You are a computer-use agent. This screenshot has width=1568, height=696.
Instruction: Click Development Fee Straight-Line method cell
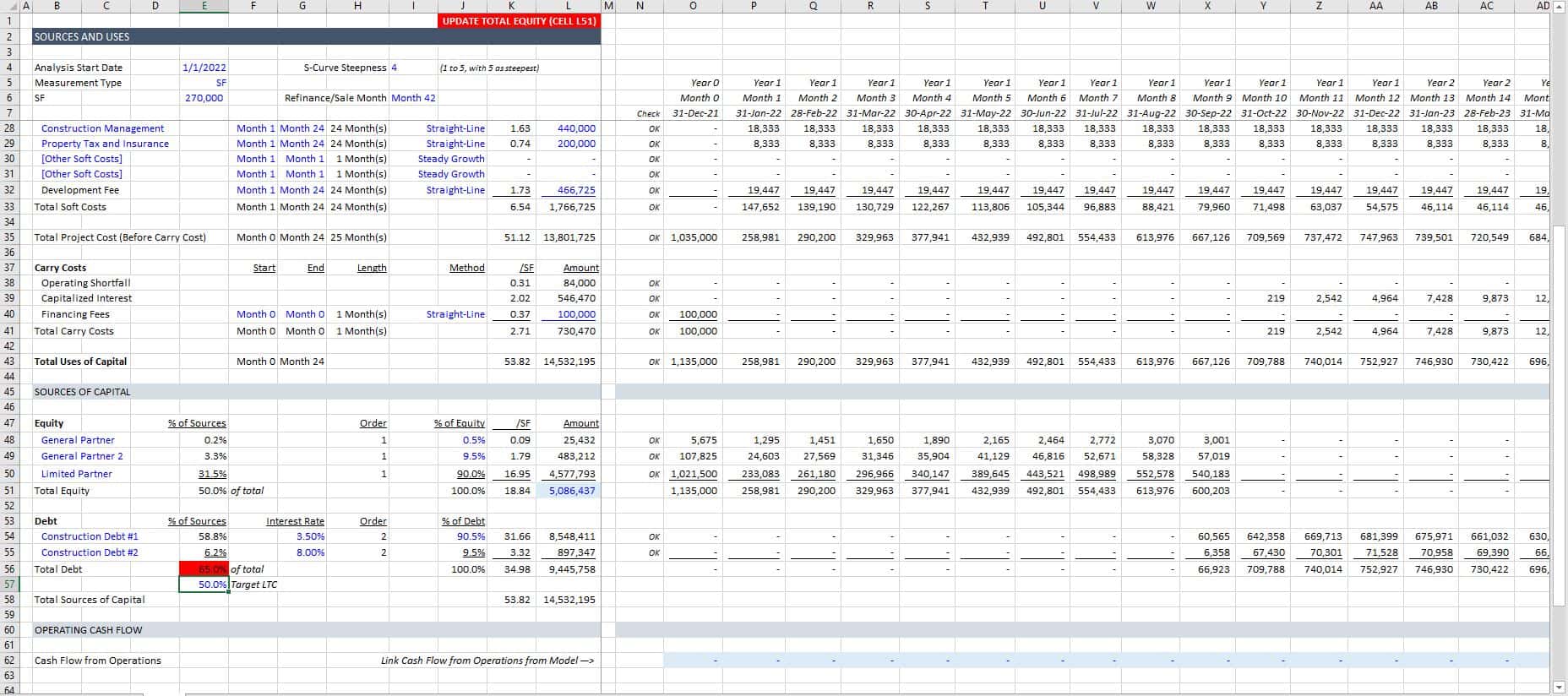455,190
